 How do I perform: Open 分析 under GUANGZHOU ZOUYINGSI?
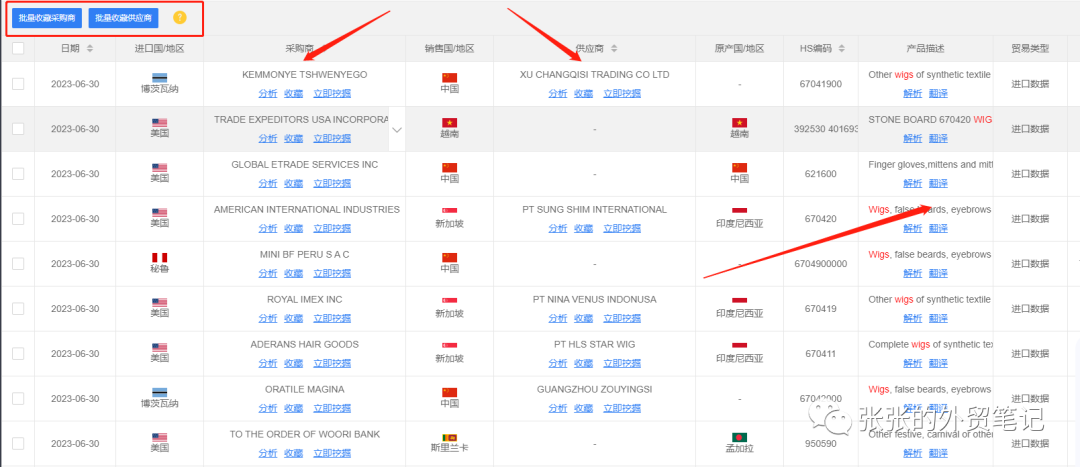pos(558,408)
